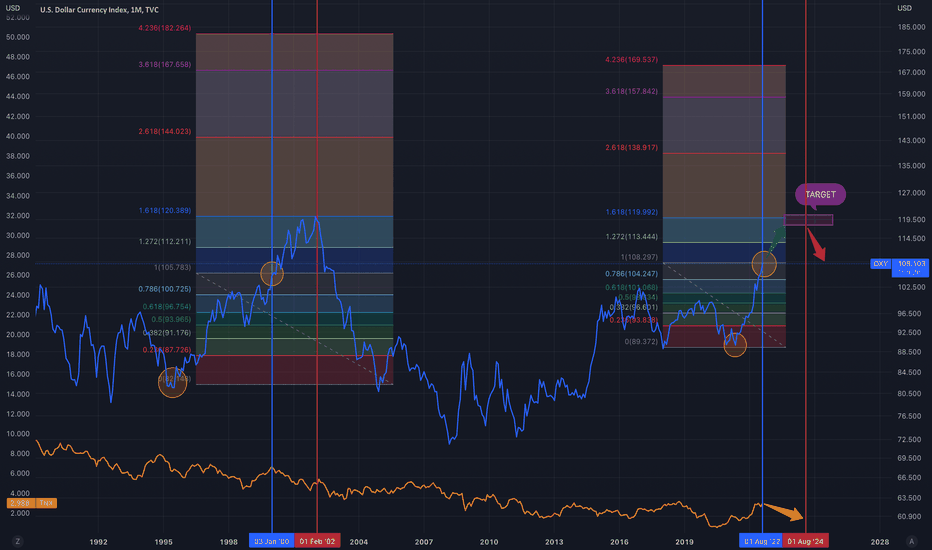Screen dimensions: 932x550
Task: Click the 2016 year label on time axis
Action: 619,542
